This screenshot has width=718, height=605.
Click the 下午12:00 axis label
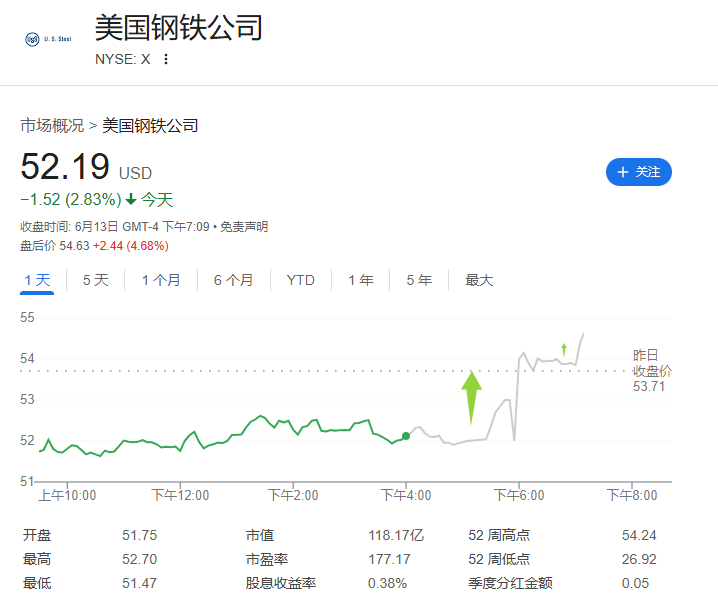point(180,495)
